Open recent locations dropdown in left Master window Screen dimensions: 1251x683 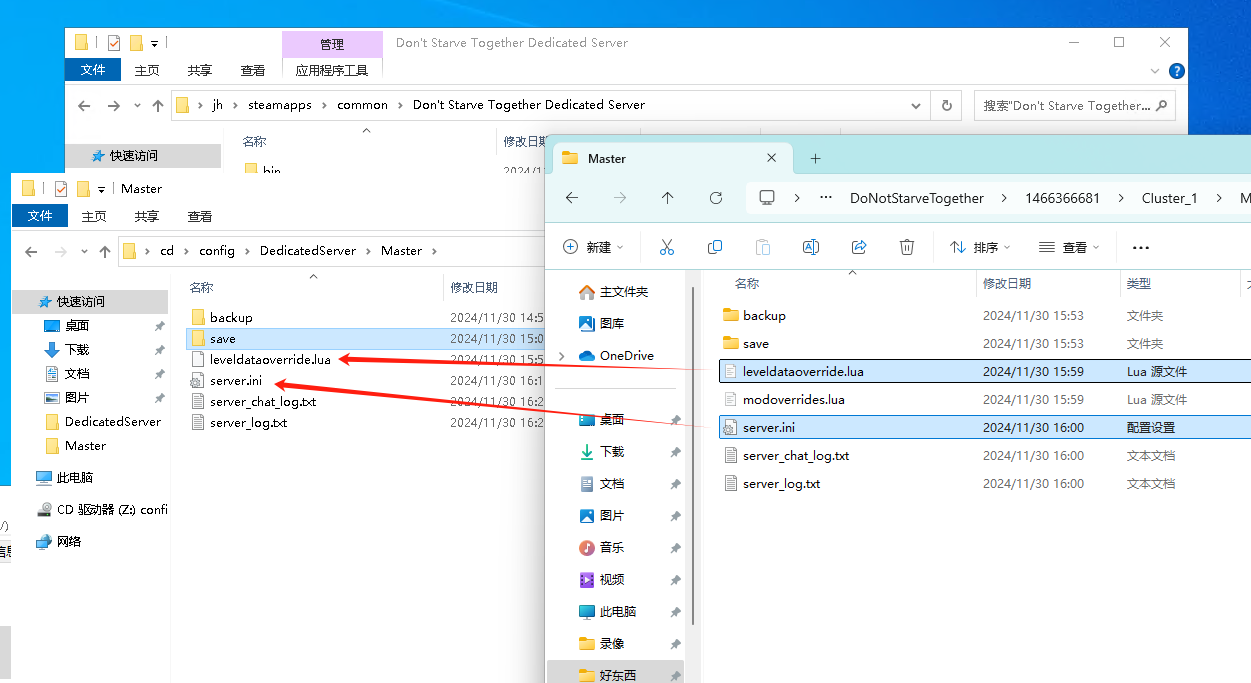pos(84,252)
